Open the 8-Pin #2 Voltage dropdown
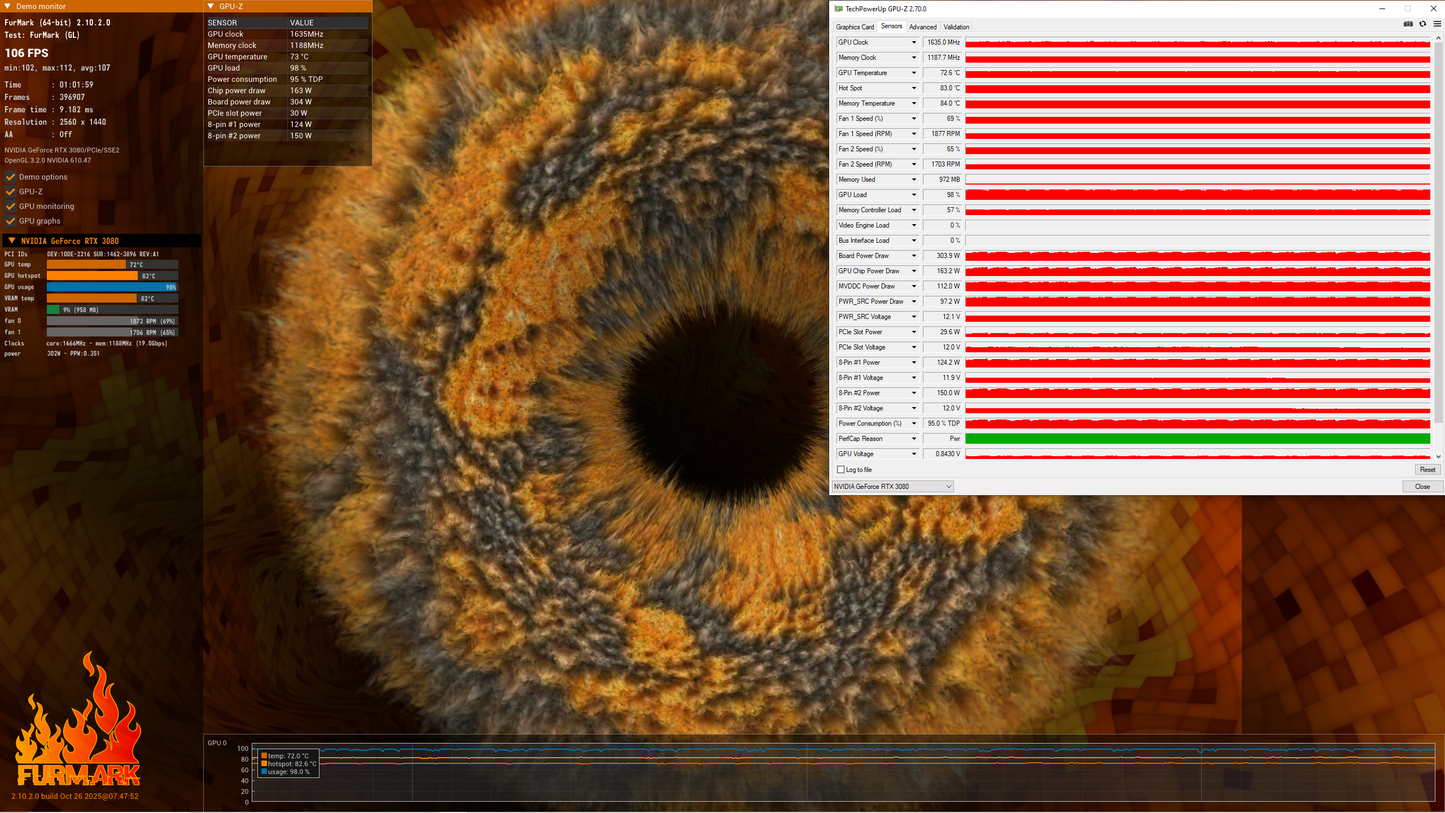The width and height of the screenshot is (1445, 813). click(913, 409)
